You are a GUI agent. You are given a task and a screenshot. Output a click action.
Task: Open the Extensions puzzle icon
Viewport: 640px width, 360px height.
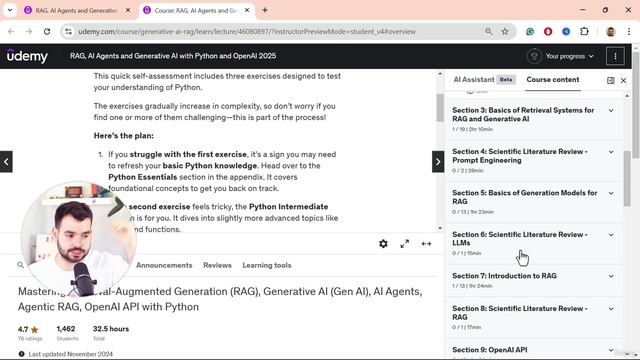click(584, 31)
